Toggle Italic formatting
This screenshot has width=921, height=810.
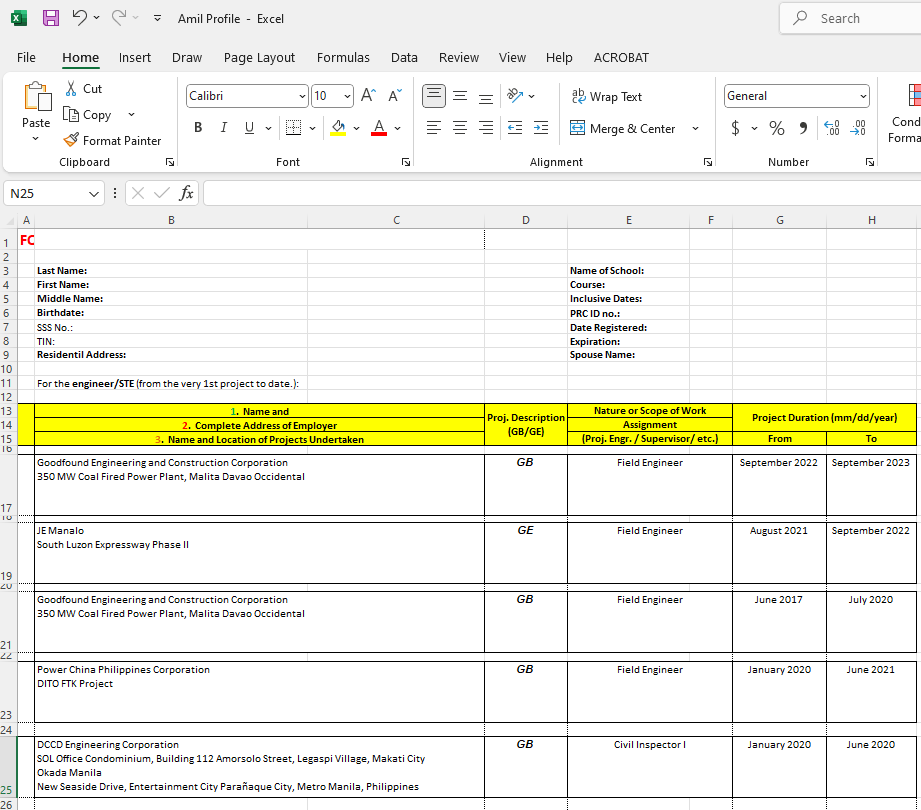pos(223,128)
